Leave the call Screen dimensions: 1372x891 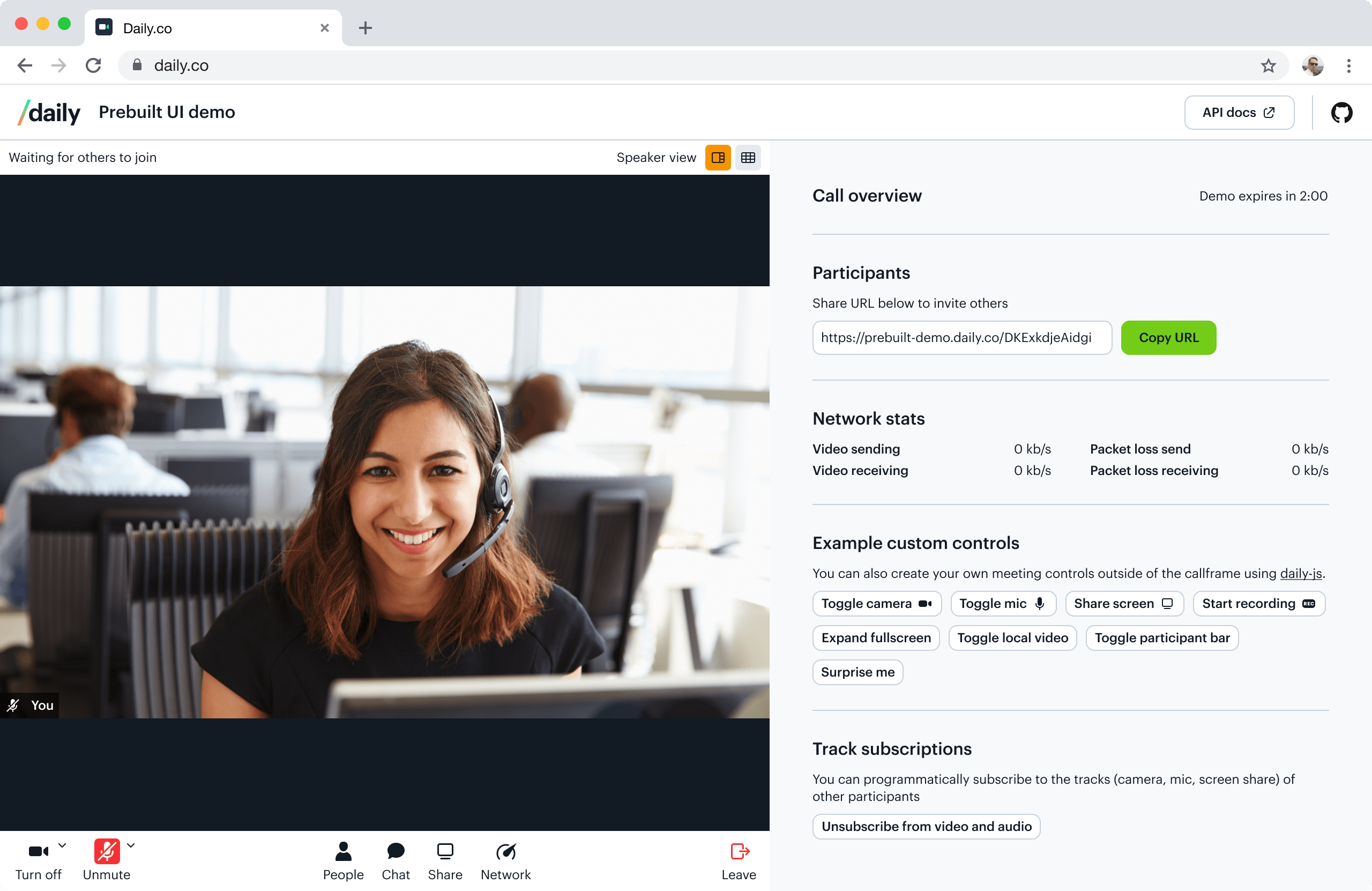click(739, 860)
